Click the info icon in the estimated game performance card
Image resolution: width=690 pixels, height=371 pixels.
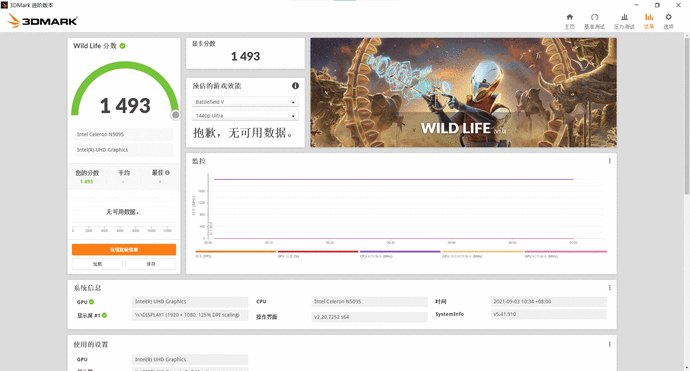pos(295,85)
